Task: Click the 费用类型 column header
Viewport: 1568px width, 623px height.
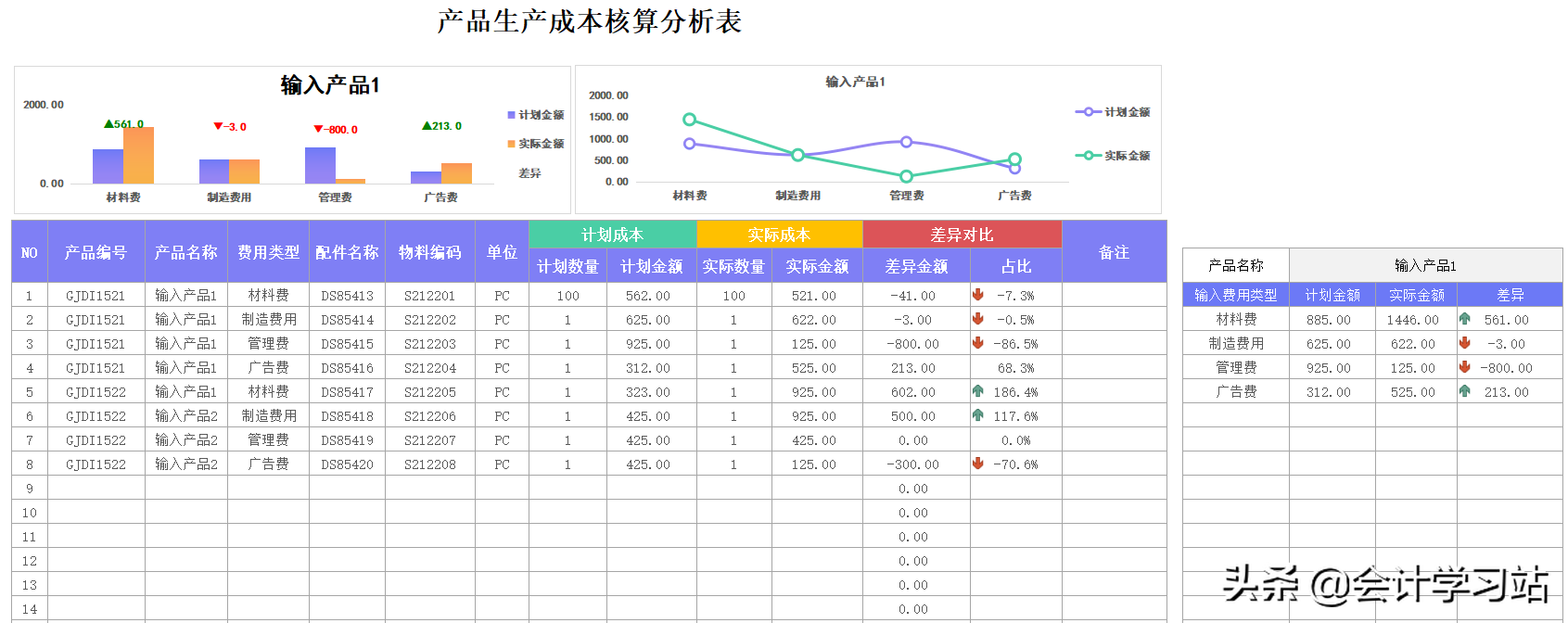Action: pos(268,252)
